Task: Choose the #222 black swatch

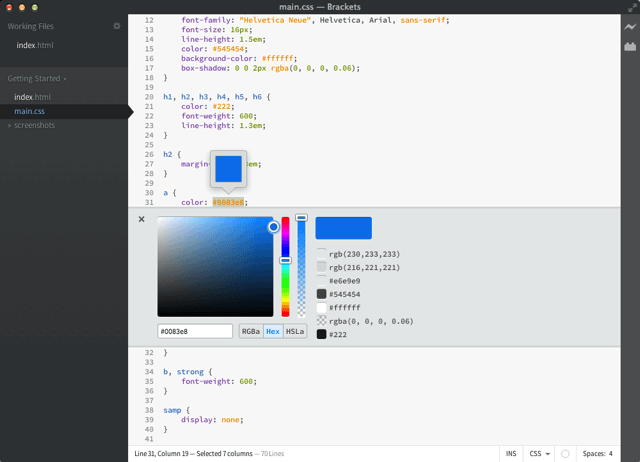Action: pyautogui.click(x=321, y=334)
